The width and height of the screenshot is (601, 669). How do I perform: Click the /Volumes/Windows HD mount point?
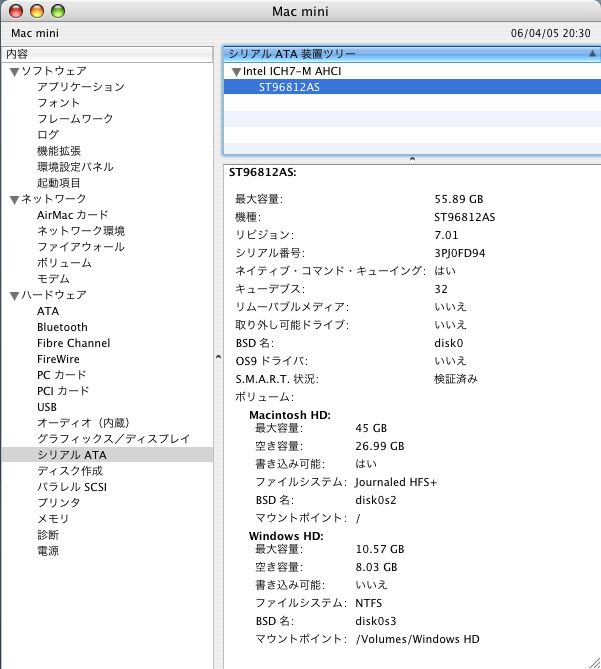point(418,639)
